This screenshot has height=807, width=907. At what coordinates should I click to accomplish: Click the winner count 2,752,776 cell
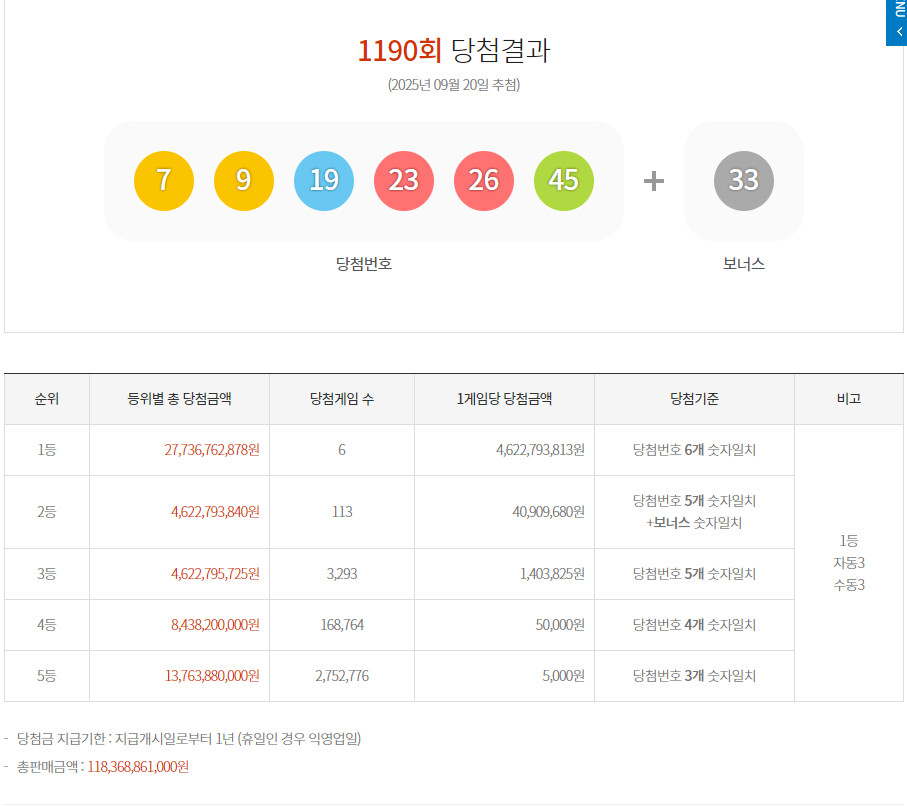342,676
